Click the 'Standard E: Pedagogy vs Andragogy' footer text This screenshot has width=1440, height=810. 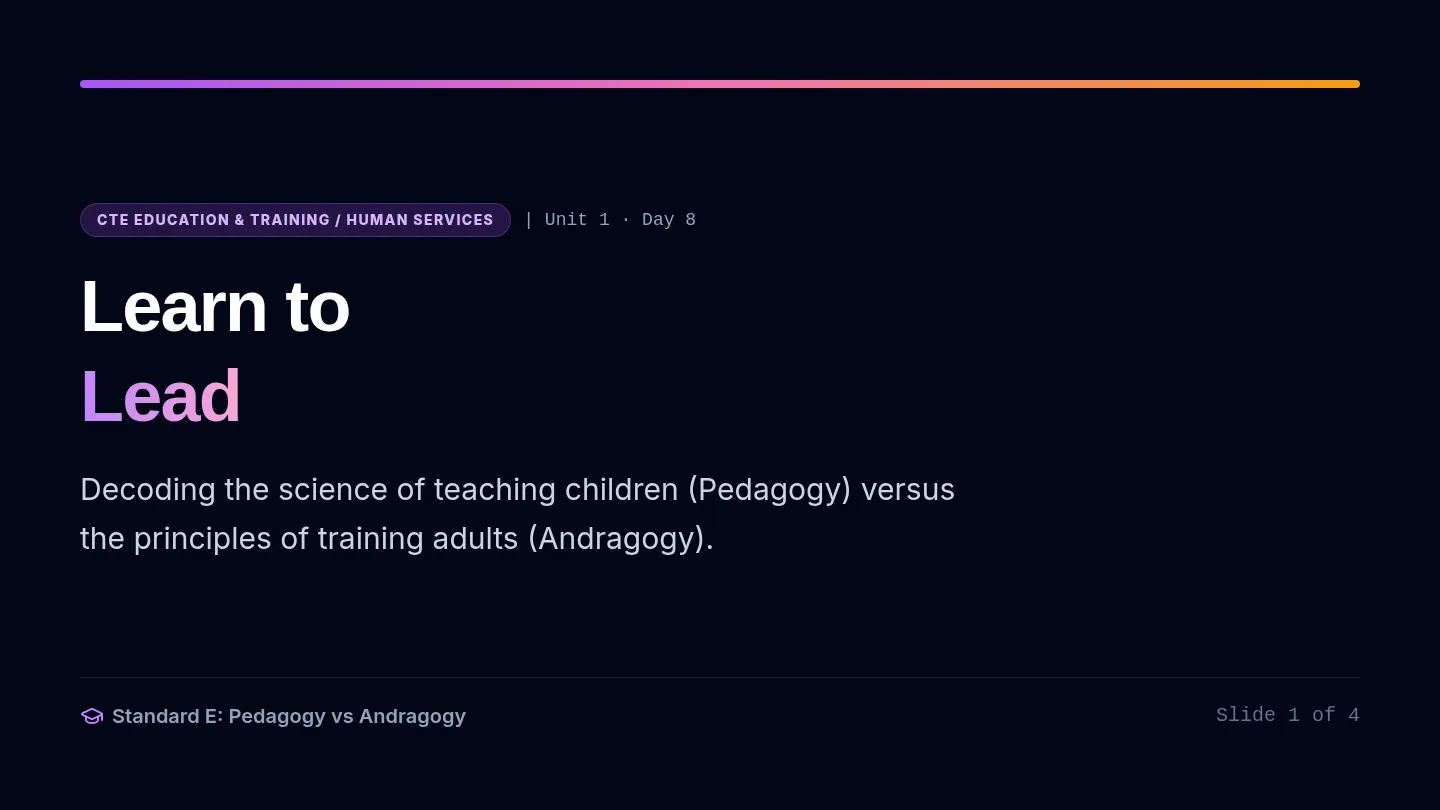[289, 716]
